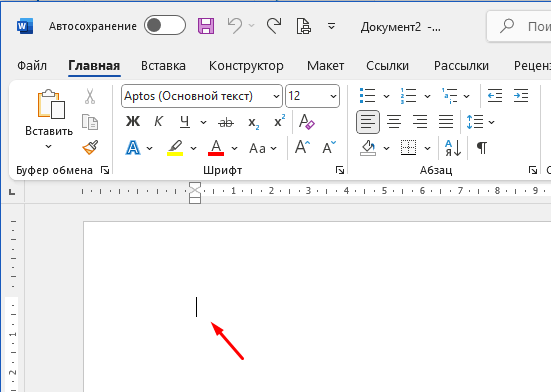Click the Word application icon
This screenshot has height=392, width=551.
25,26
